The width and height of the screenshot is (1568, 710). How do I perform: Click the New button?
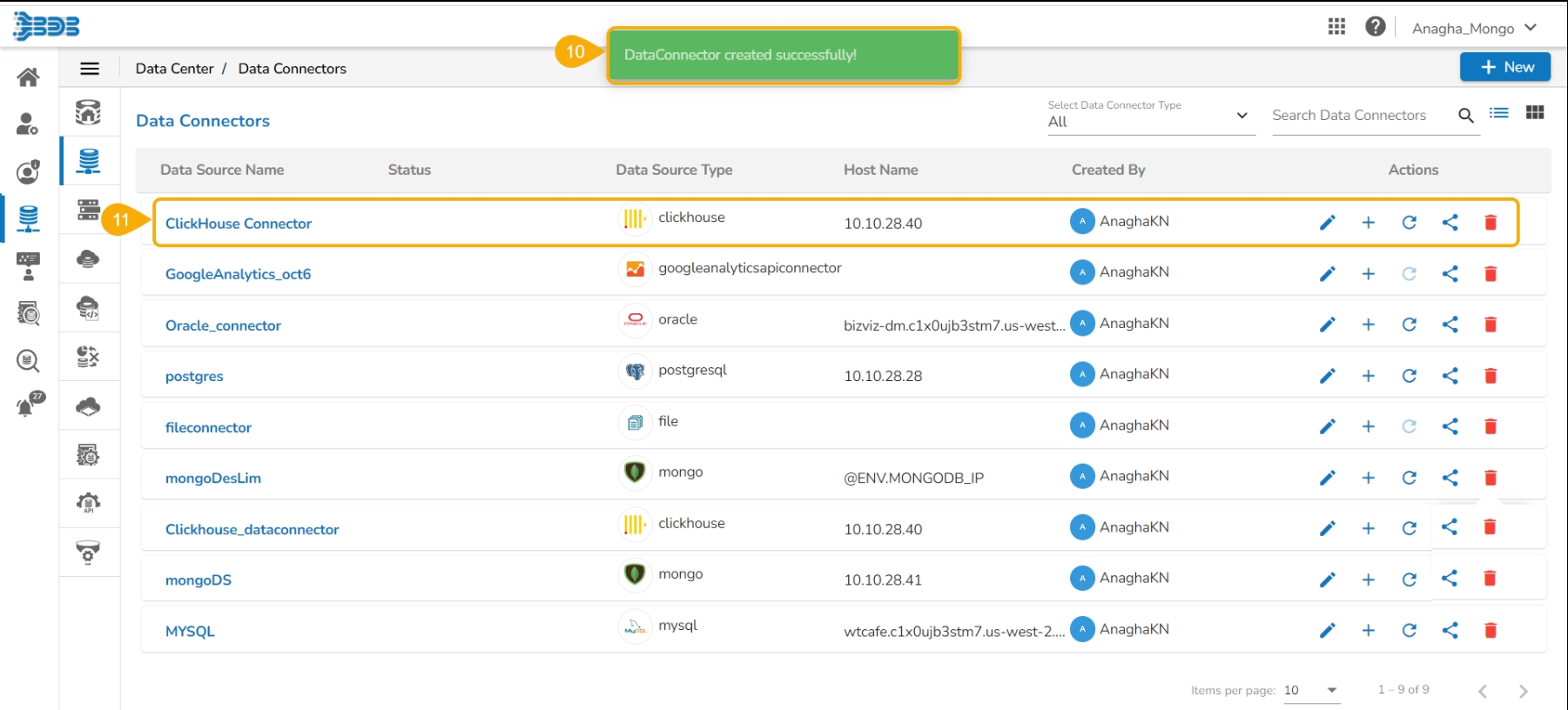coord(1504,67)
